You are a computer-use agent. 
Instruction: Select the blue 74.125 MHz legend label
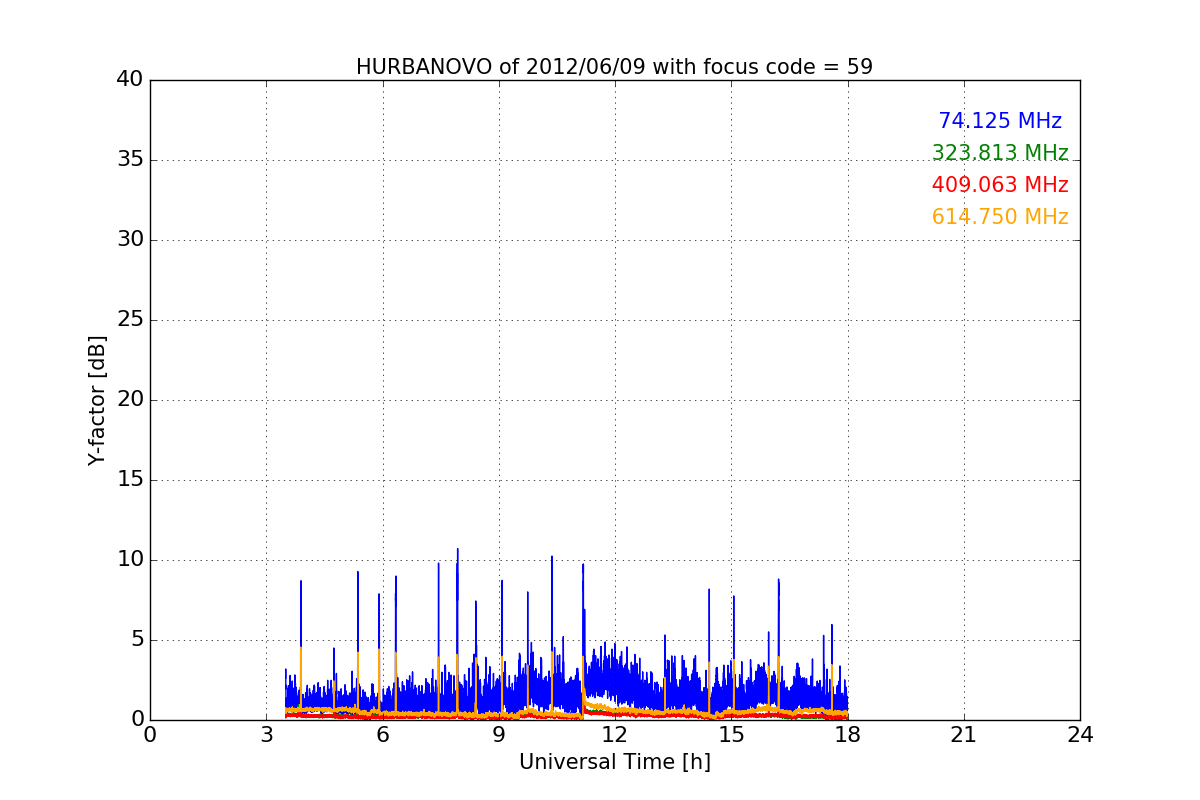[1000, 121]
